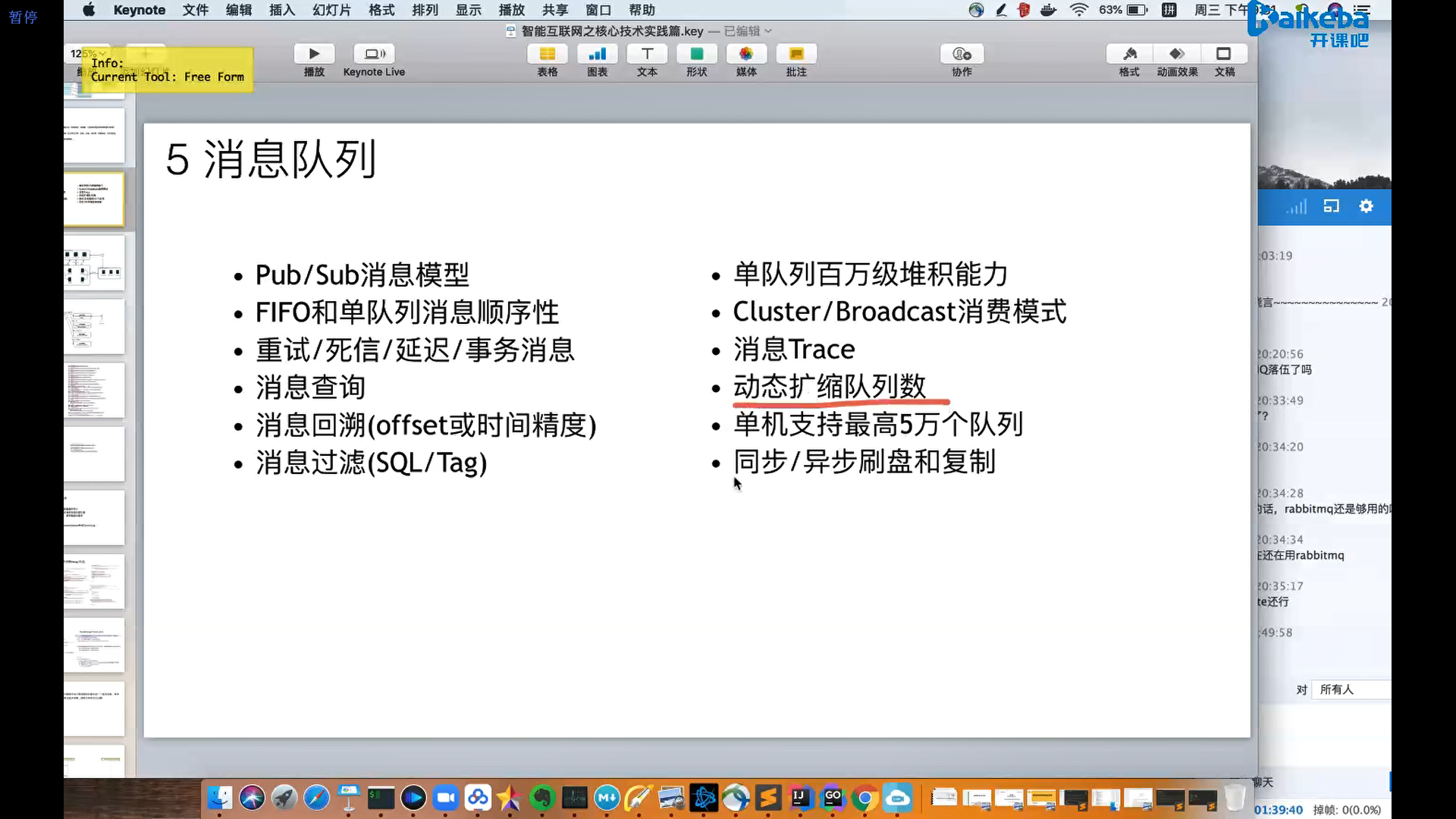The width and height of the screenshot is (1456, 819).
Task: Open the 排列 menu
Action: tap(425, 10)
